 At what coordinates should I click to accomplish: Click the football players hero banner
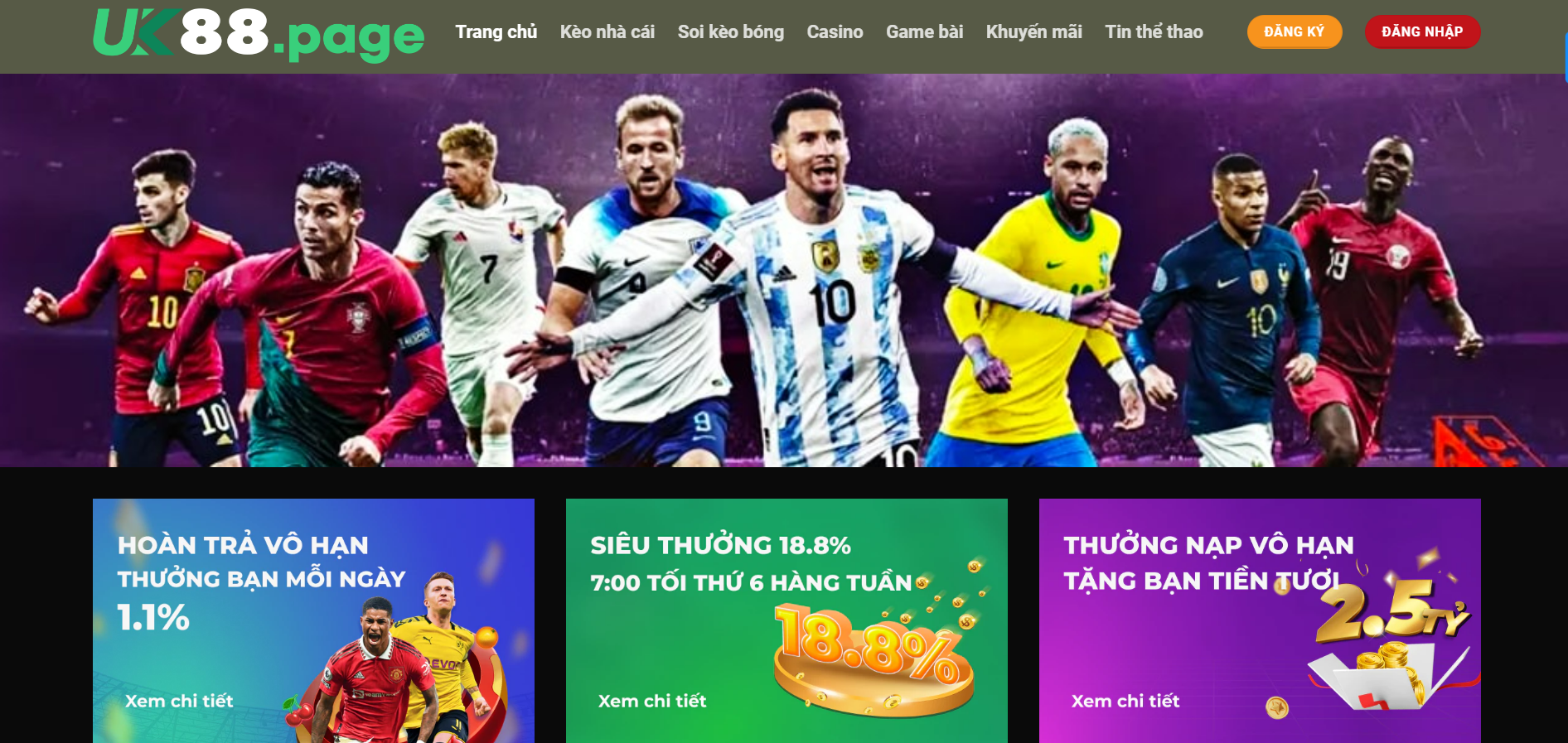pyautogui.click(x=784, y=270)
